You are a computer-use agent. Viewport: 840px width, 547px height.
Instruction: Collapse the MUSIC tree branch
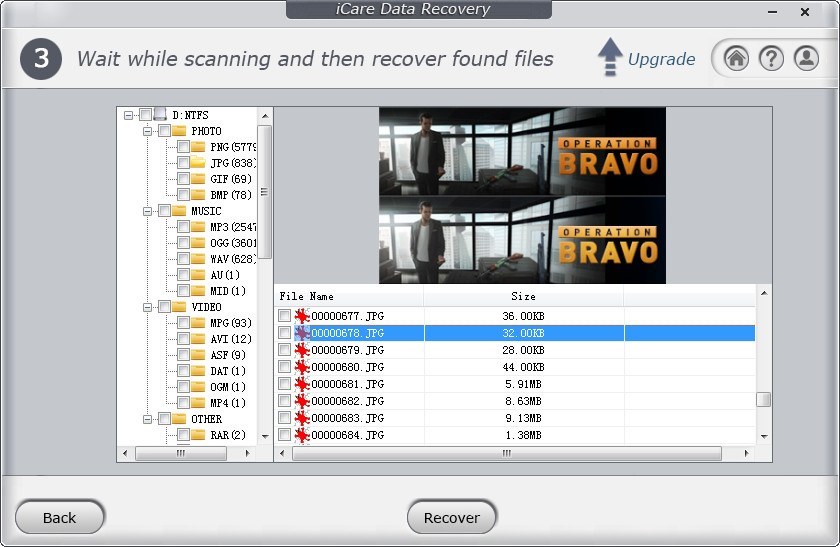(147, 211)
